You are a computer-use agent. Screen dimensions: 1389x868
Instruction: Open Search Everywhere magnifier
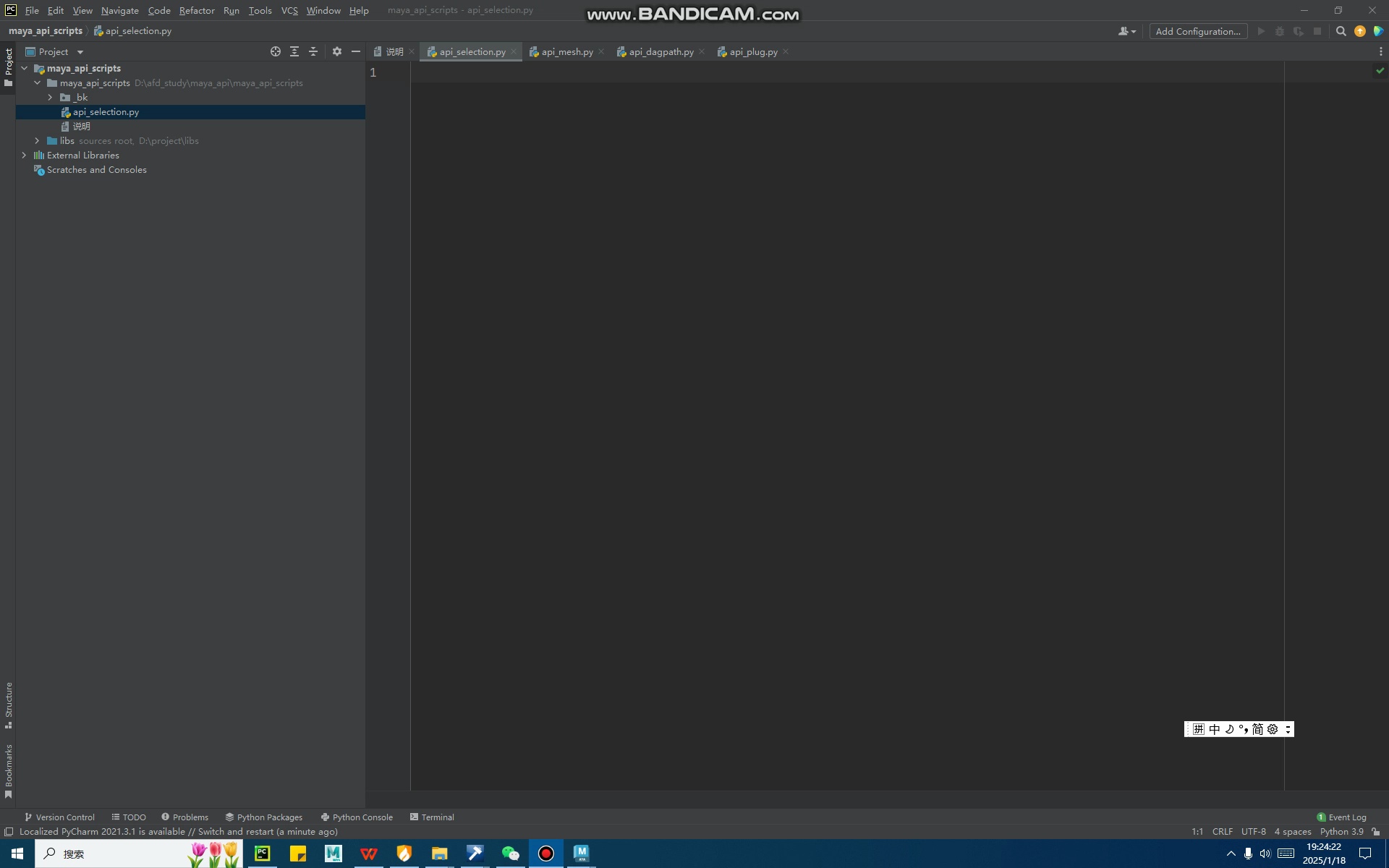click(1341, 31)
